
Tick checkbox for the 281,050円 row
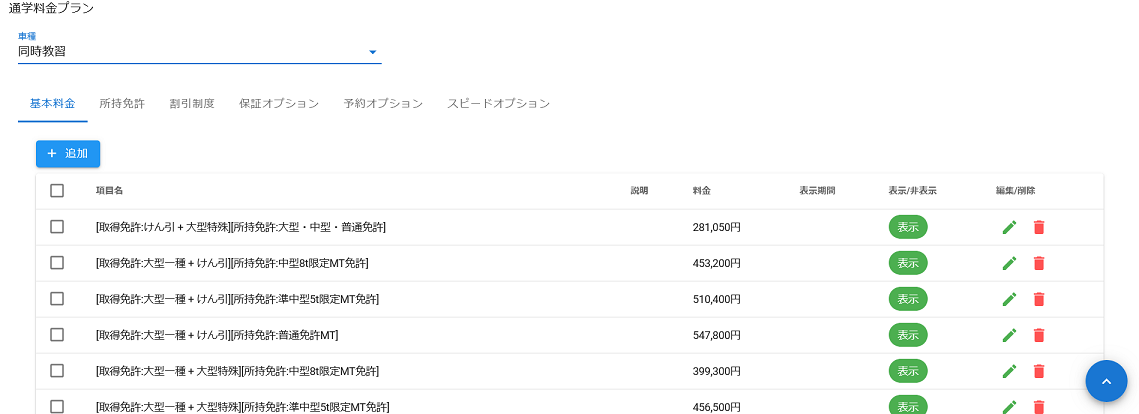[57, 227]
